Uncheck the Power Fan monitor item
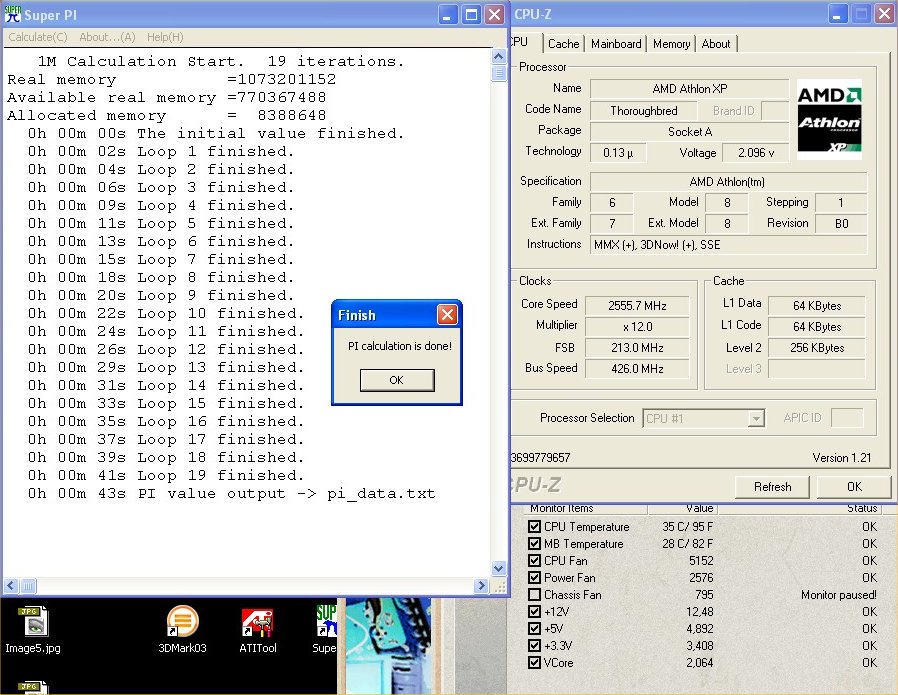 pos(534,577)
